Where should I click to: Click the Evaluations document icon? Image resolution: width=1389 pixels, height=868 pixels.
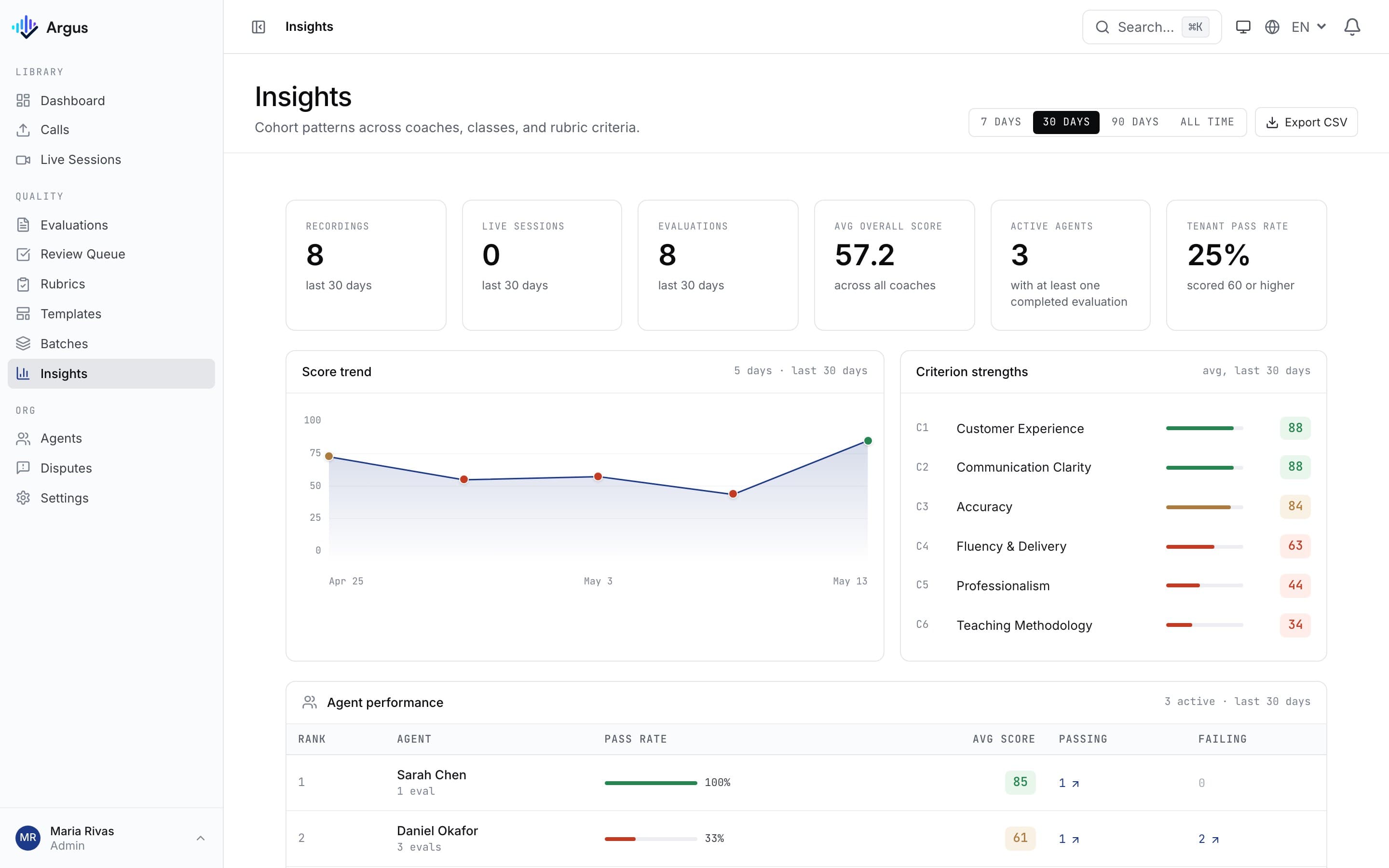(x=23, y=225)
